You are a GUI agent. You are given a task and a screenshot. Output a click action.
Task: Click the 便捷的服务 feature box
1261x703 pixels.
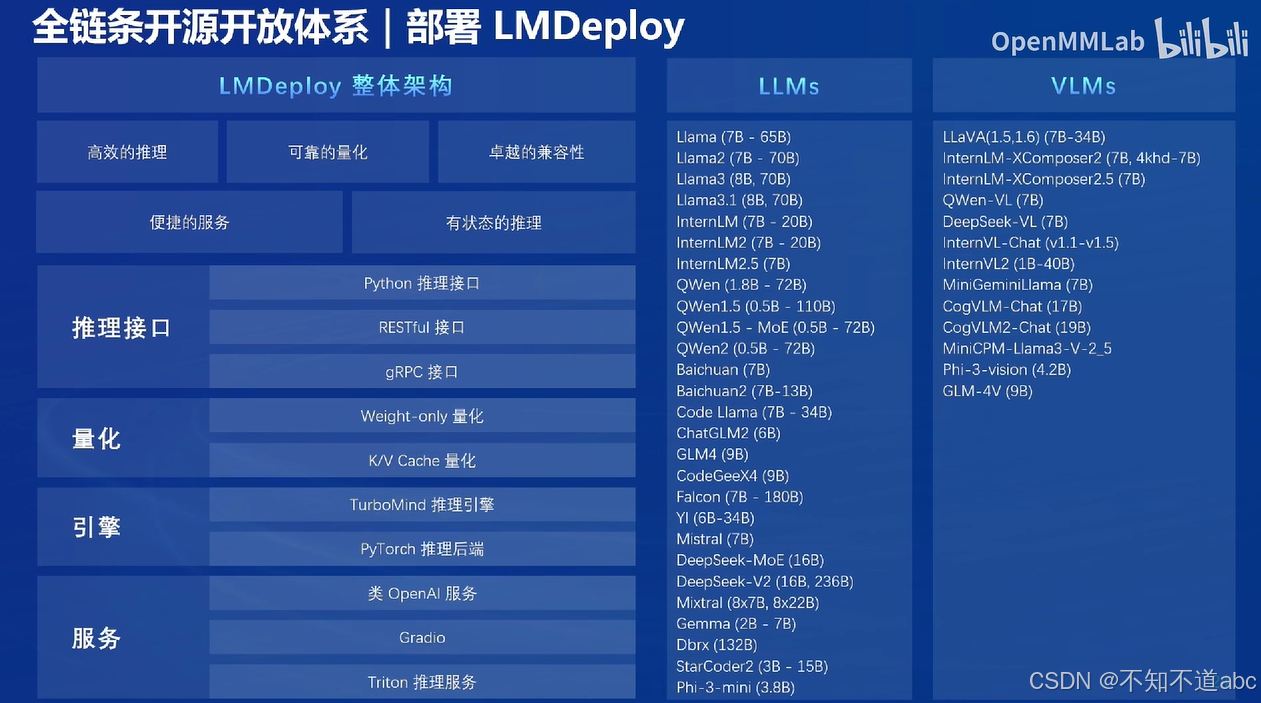click(190, 222)
